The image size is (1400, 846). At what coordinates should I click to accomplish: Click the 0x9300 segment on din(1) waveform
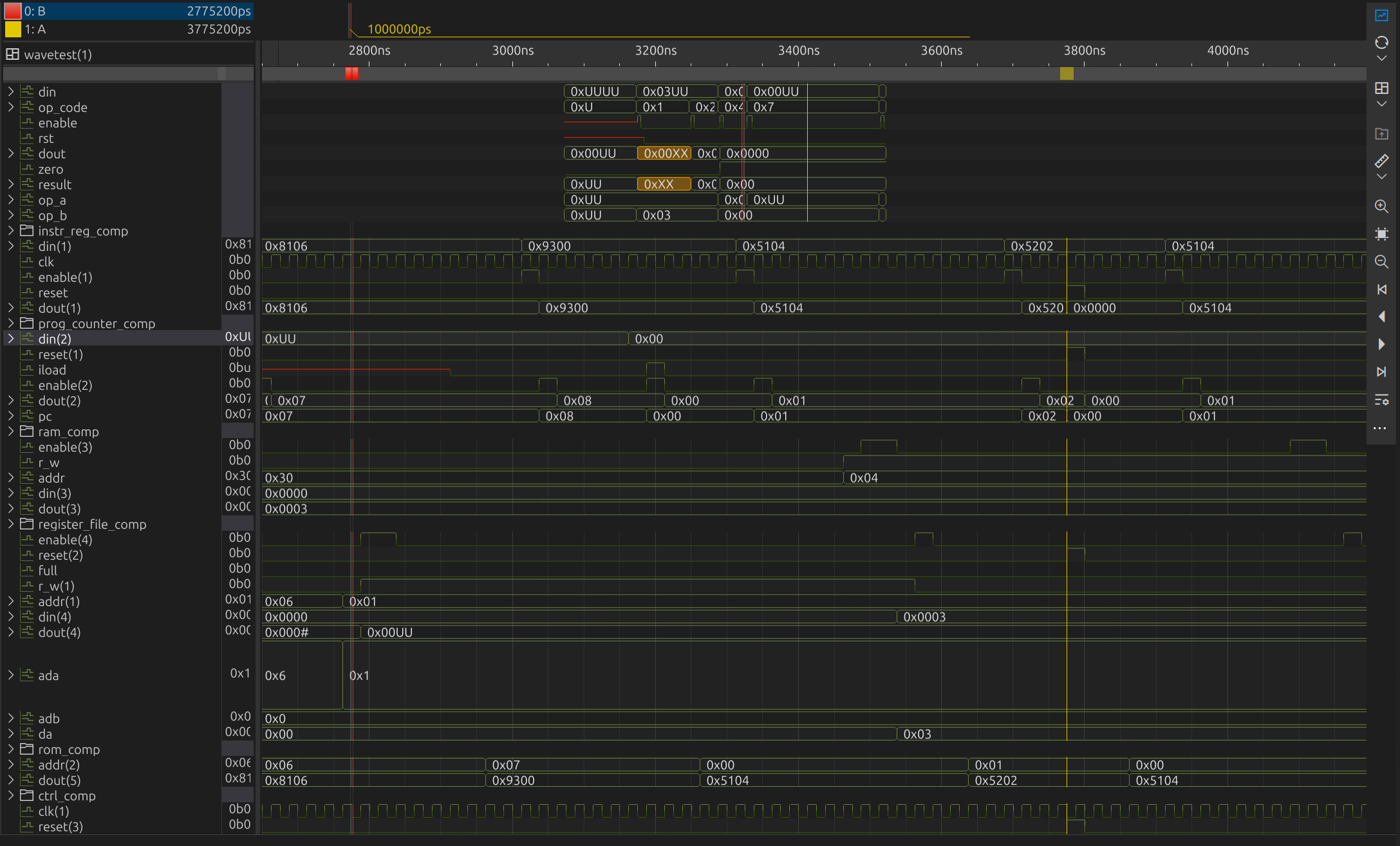[x=628, y=246]
